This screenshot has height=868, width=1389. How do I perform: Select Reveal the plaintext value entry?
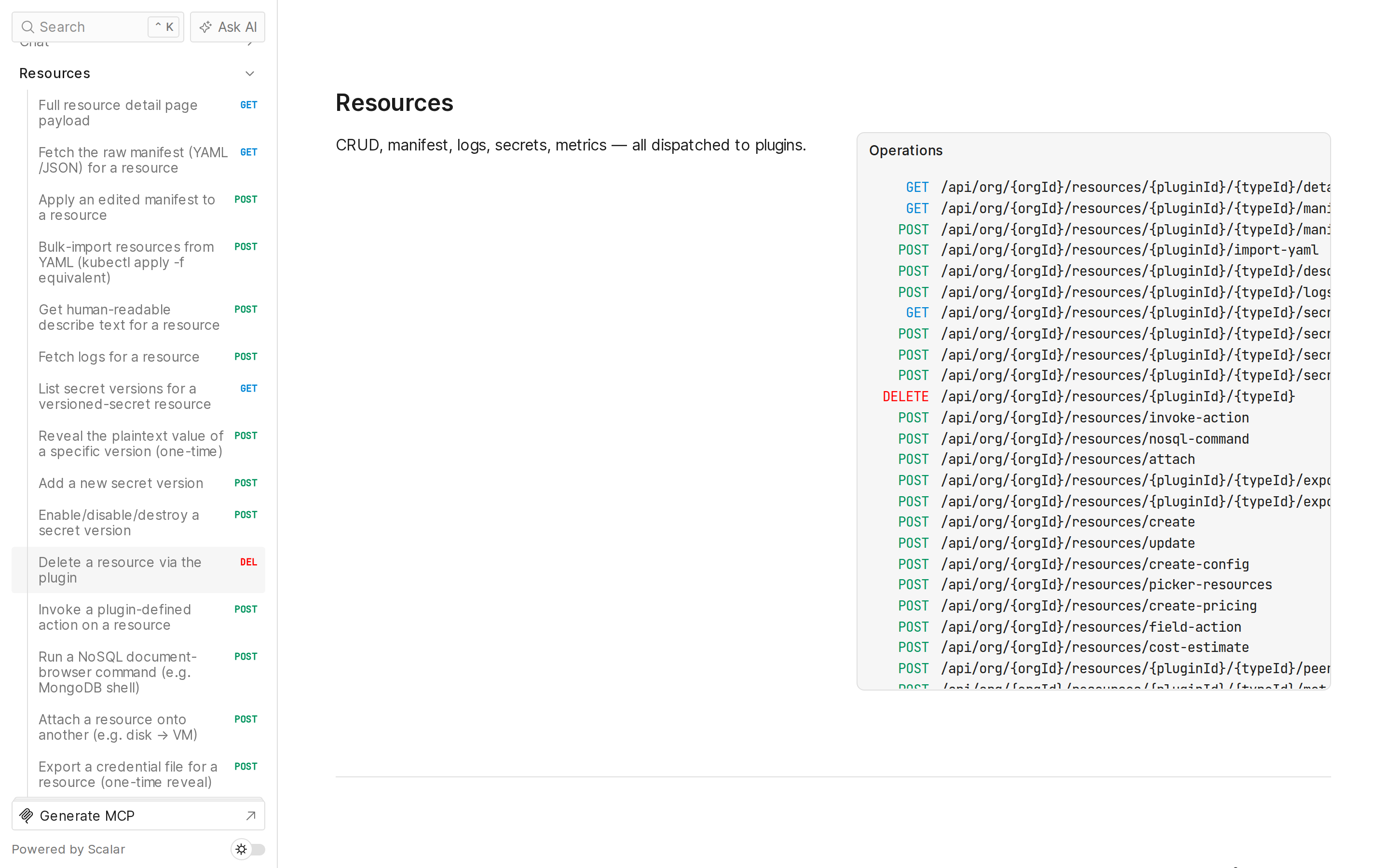(x=138, y=444)
